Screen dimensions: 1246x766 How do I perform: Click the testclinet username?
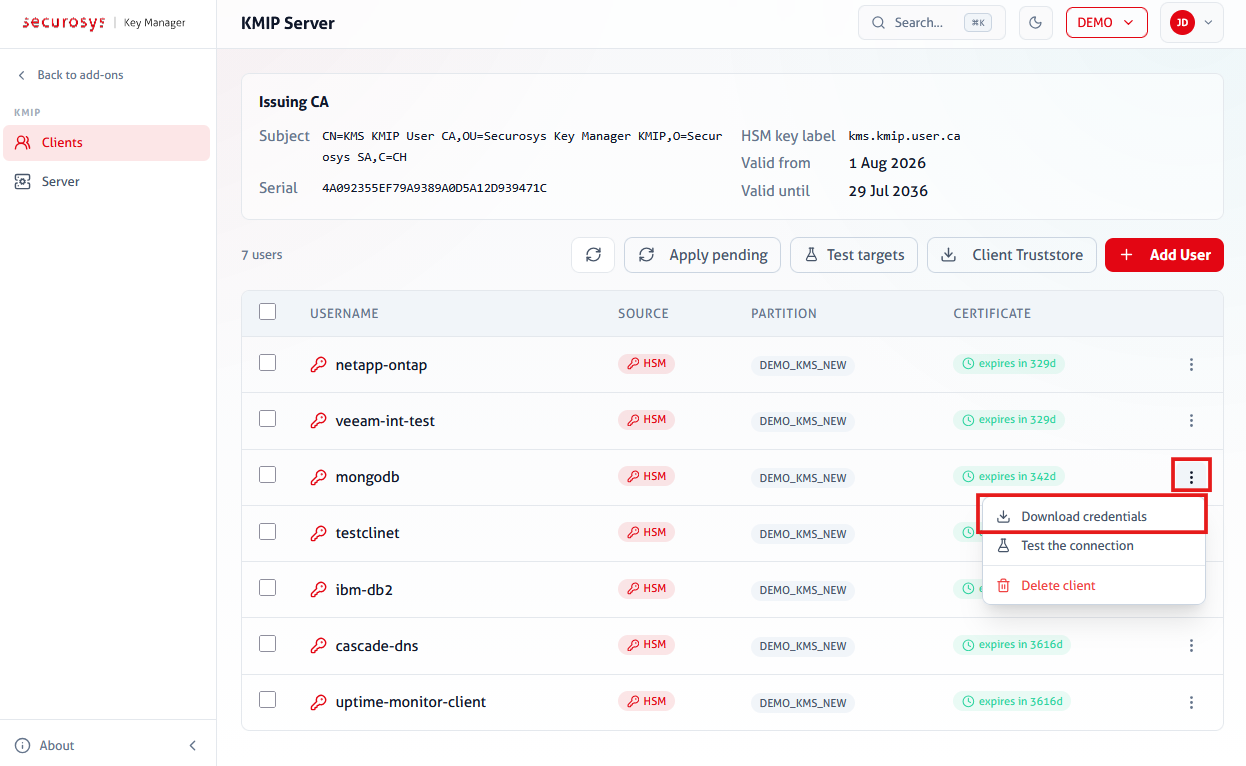368,533
